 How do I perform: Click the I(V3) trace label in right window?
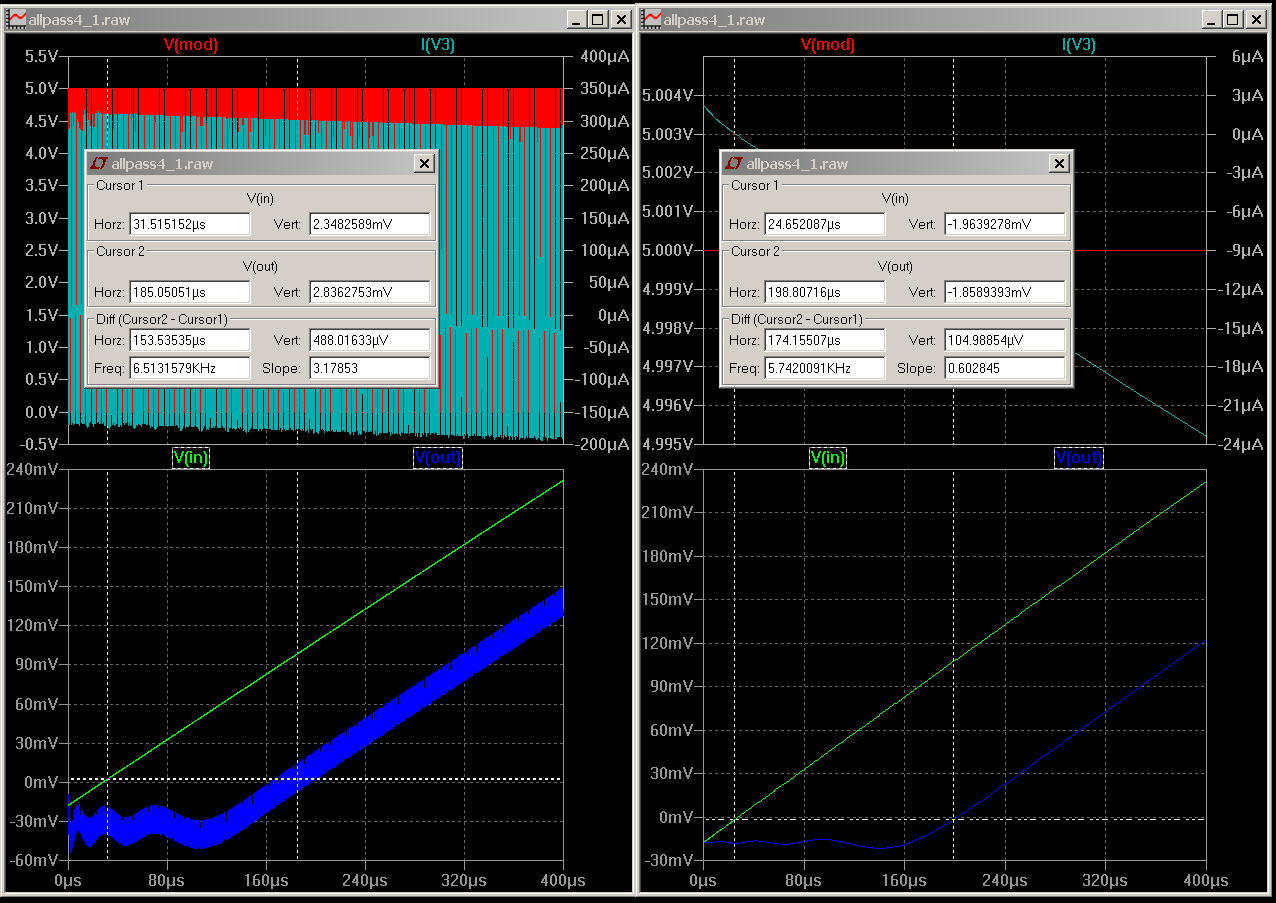pyautogui.click(x=1078, y=45)
